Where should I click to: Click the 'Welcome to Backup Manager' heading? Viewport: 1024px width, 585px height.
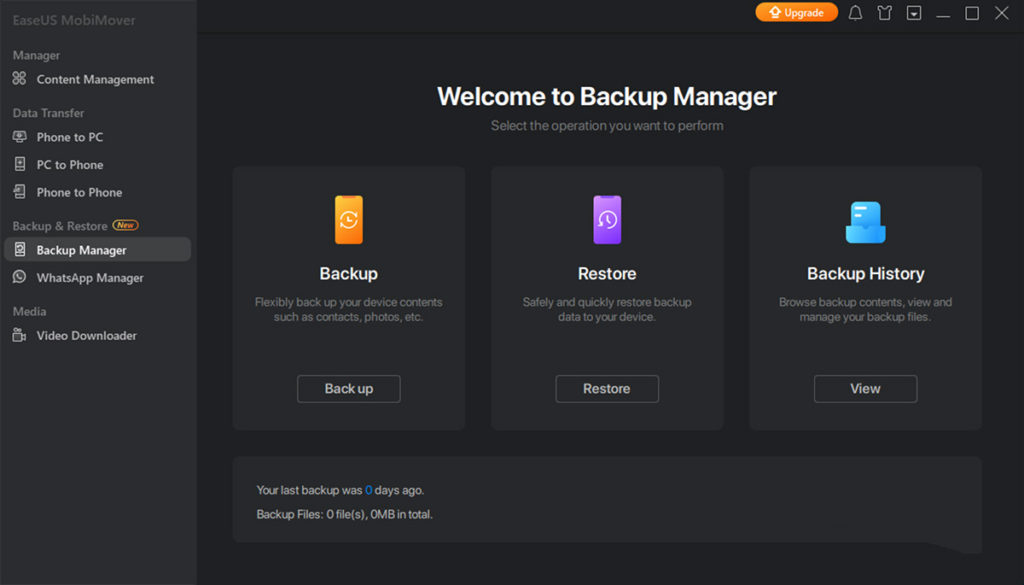point(607,97)
